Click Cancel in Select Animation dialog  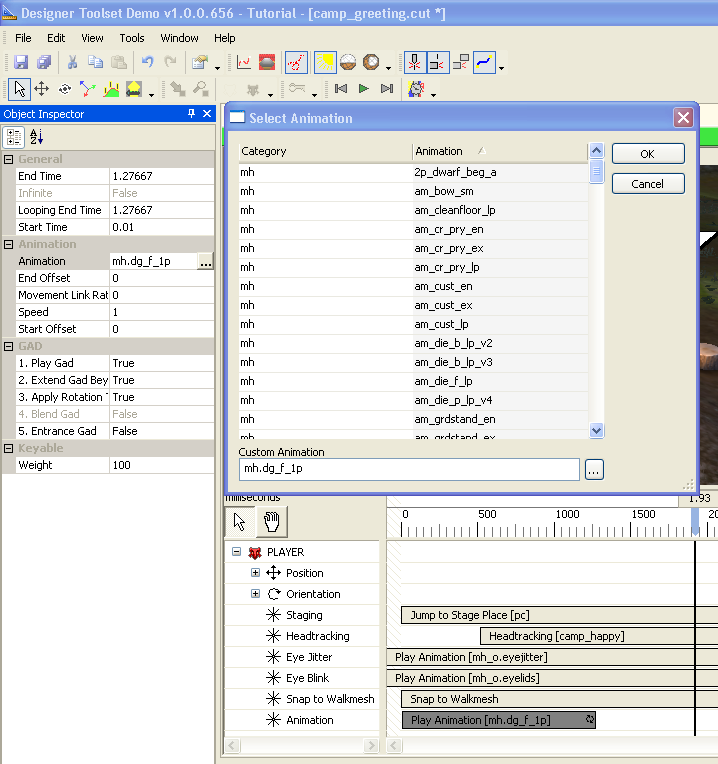pyautogui.click(x=647, y=184)
